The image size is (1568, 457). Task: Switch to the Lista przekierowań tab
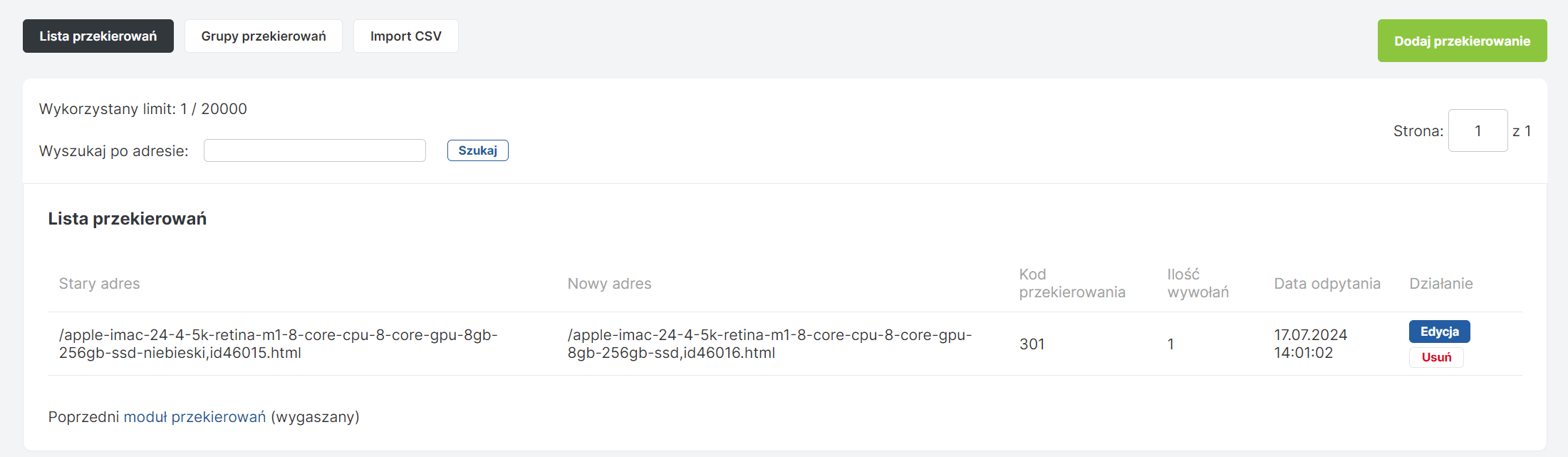click(x=98, y=36)
